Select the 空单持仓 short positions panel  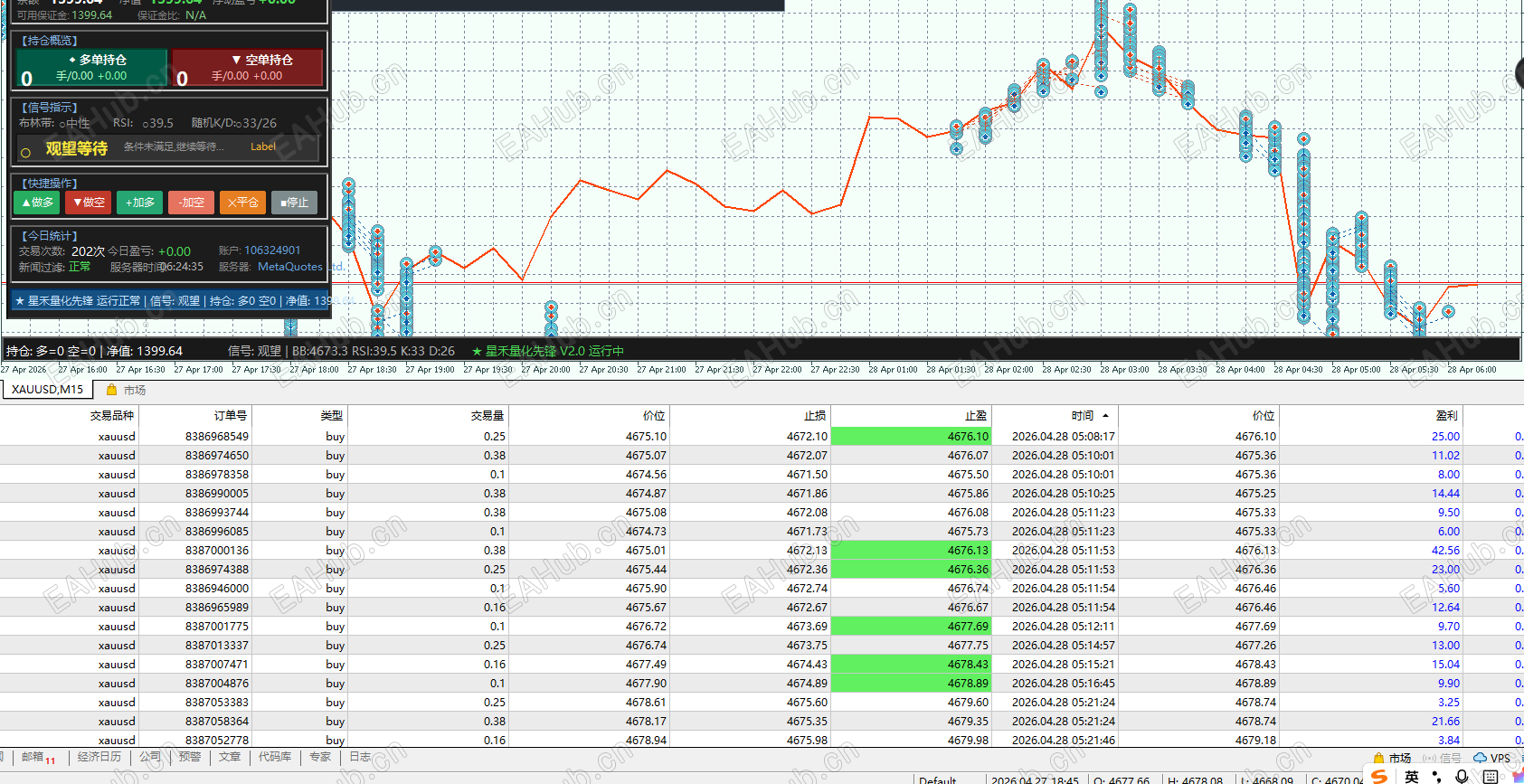(x=248, y=68)
